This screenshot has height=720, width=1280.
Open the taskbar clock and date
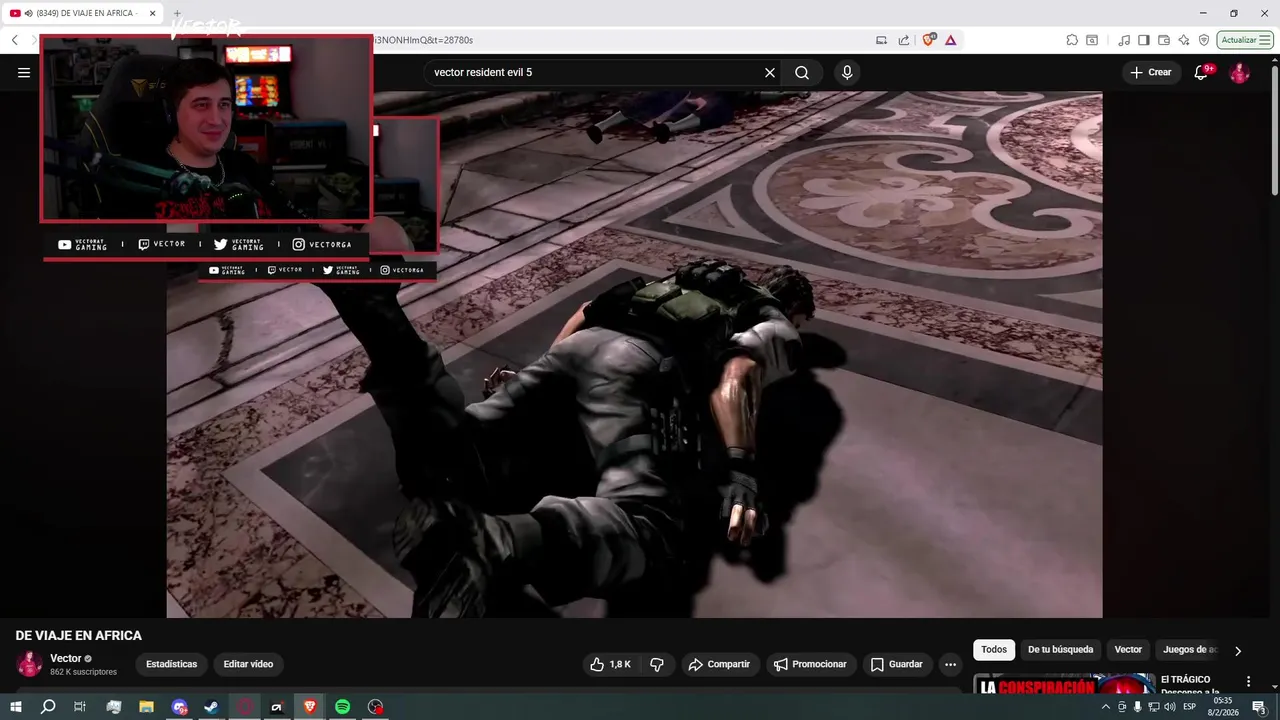coord(1223,707)
